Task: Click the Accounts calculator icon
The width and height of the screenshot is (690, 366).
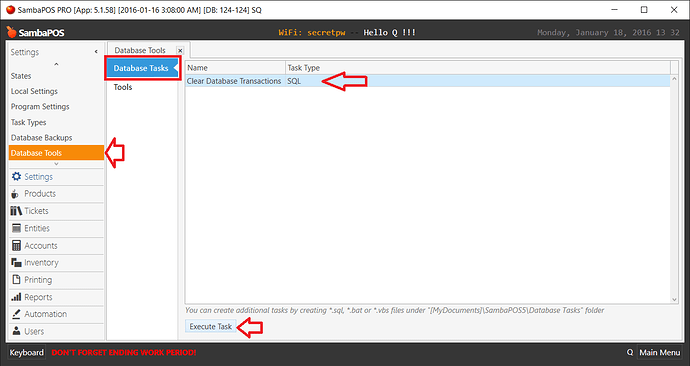Action: point(16,245)
